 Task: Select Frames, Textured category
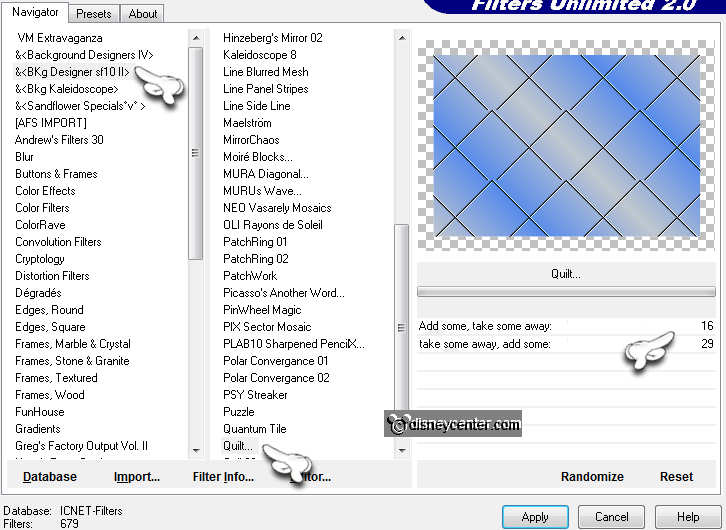coord(56,378)
